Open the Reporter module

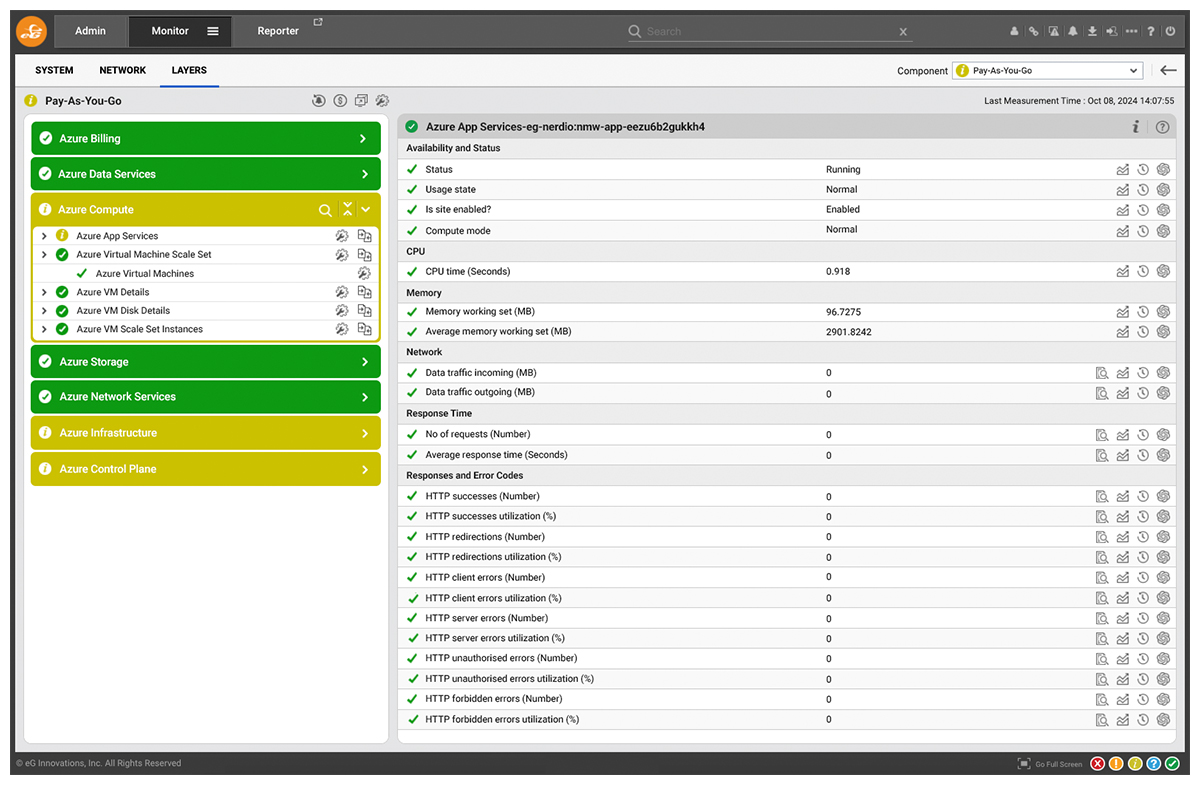click(x=278, y=31)
